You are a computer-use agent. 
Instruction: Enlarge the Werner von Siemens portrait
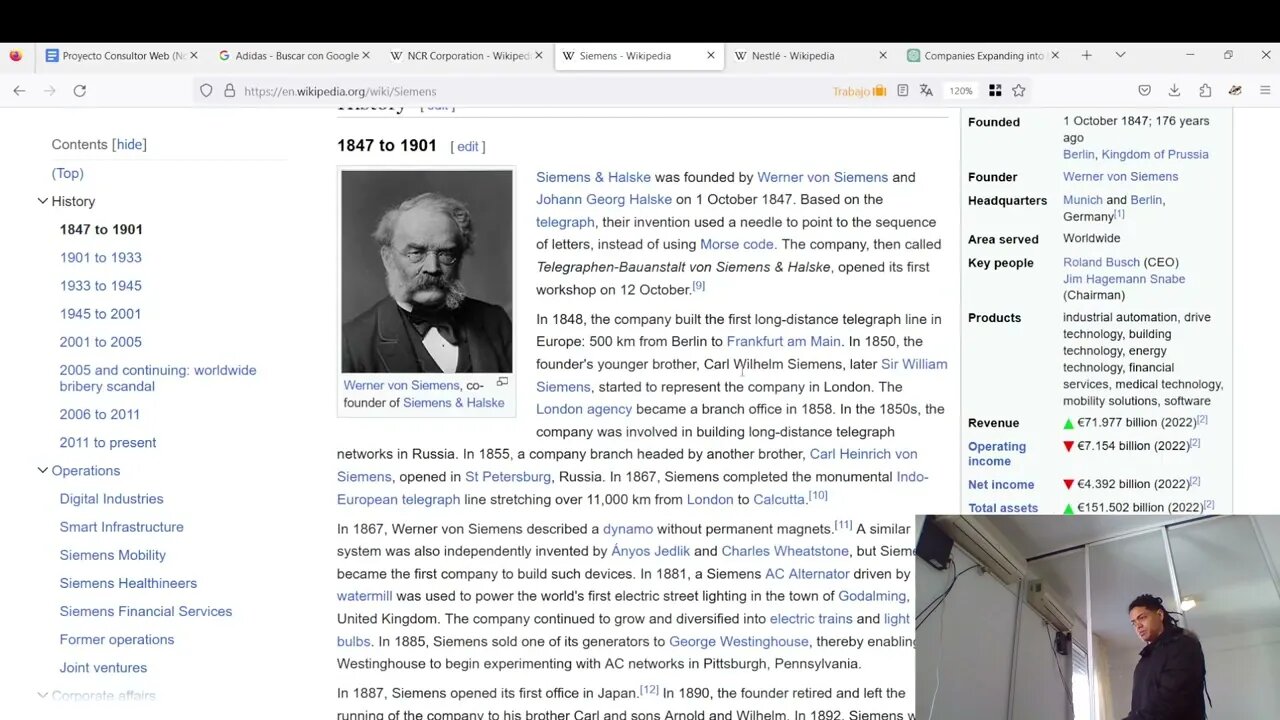point(427,271)
